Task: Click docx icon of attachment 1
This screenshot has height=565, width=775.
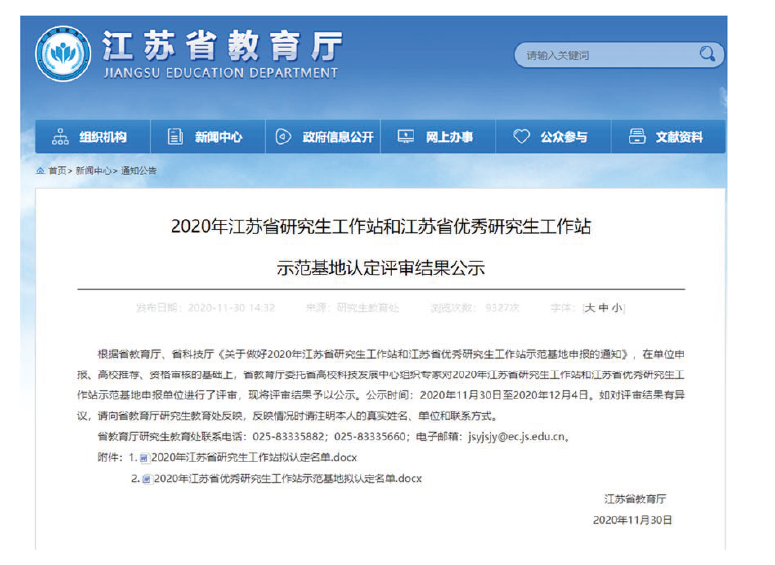Action: (x=144, y=458)
